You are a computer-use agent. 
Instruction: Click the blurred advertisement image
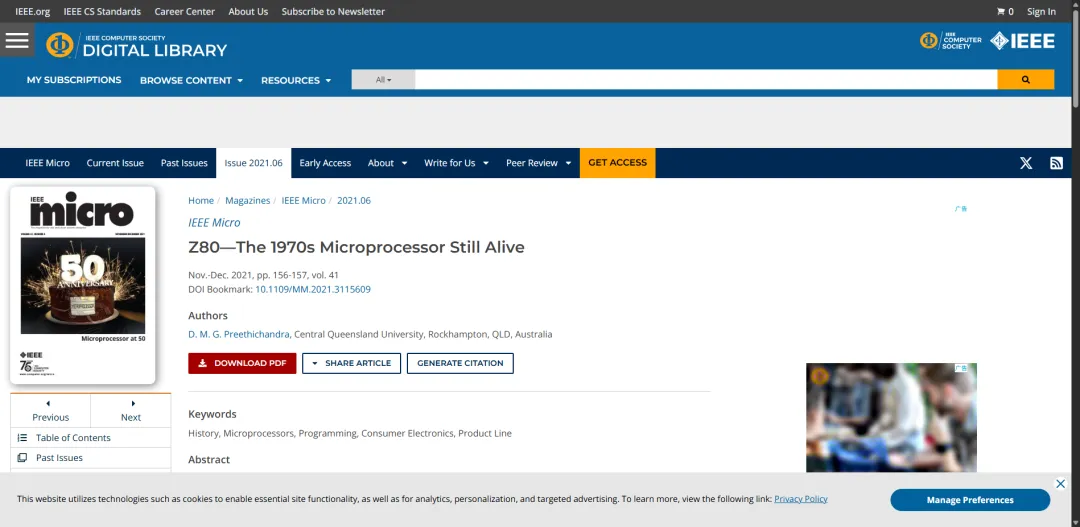click(891, 417)
